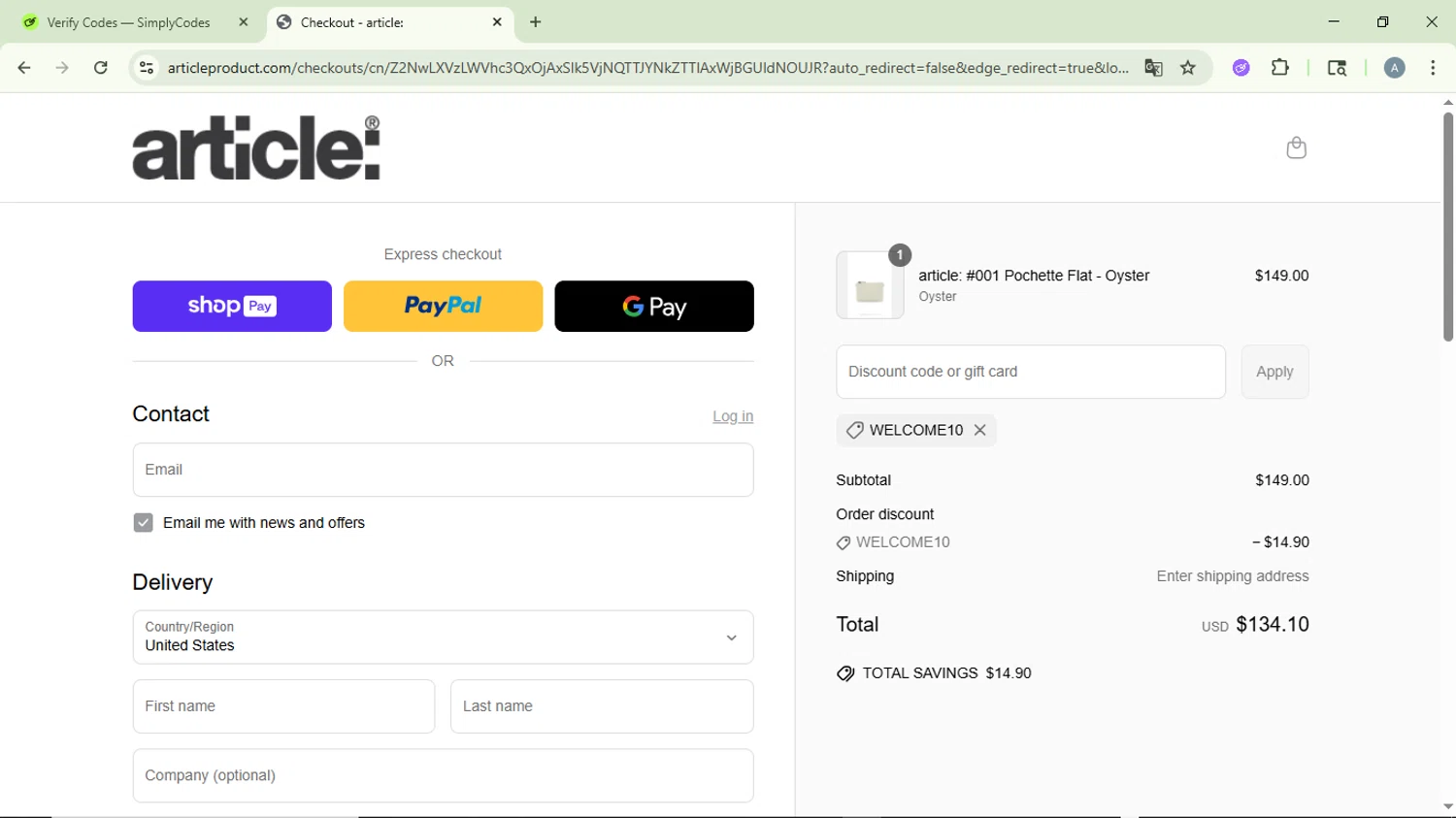Open the shopping bag cart icon
The width and height of the screenshot is (1456, 818).
[x=1296, y=147]
